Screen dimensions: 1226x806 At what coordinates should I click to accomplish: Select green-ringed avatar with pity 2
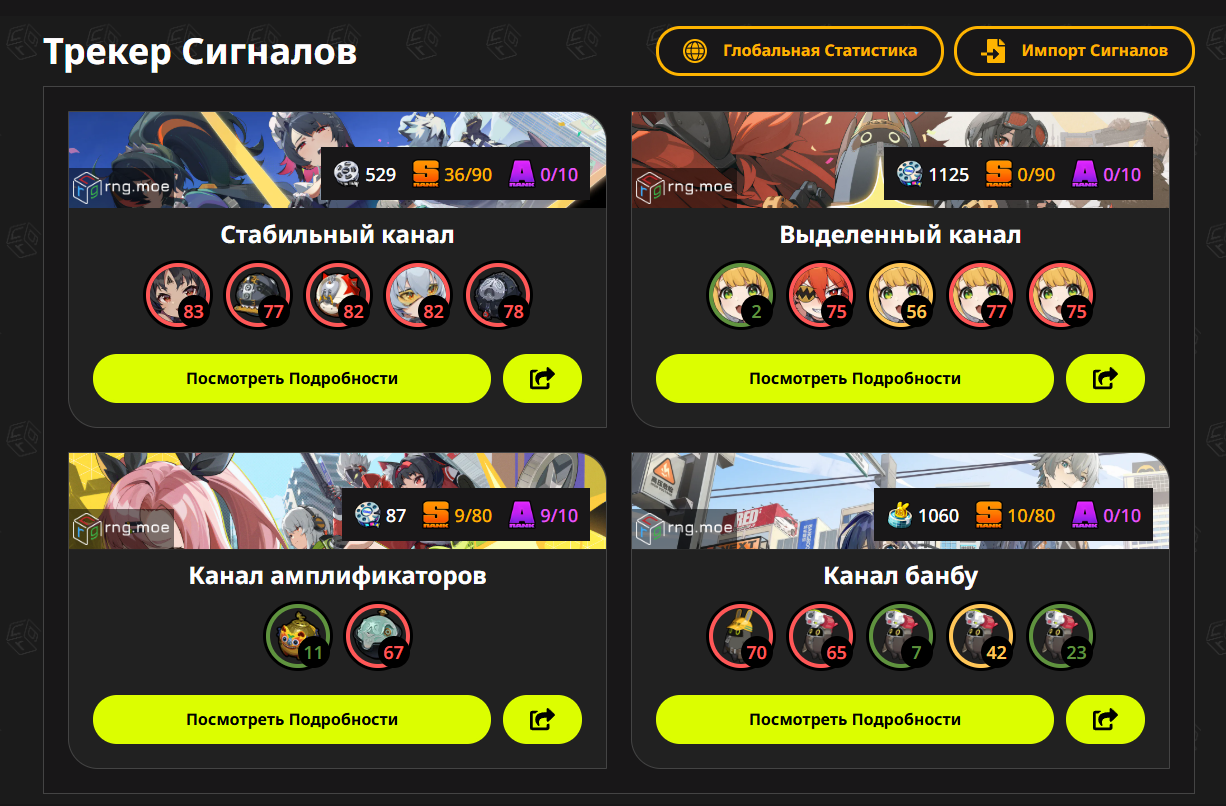pyautogui.click(x=741, y=295)
